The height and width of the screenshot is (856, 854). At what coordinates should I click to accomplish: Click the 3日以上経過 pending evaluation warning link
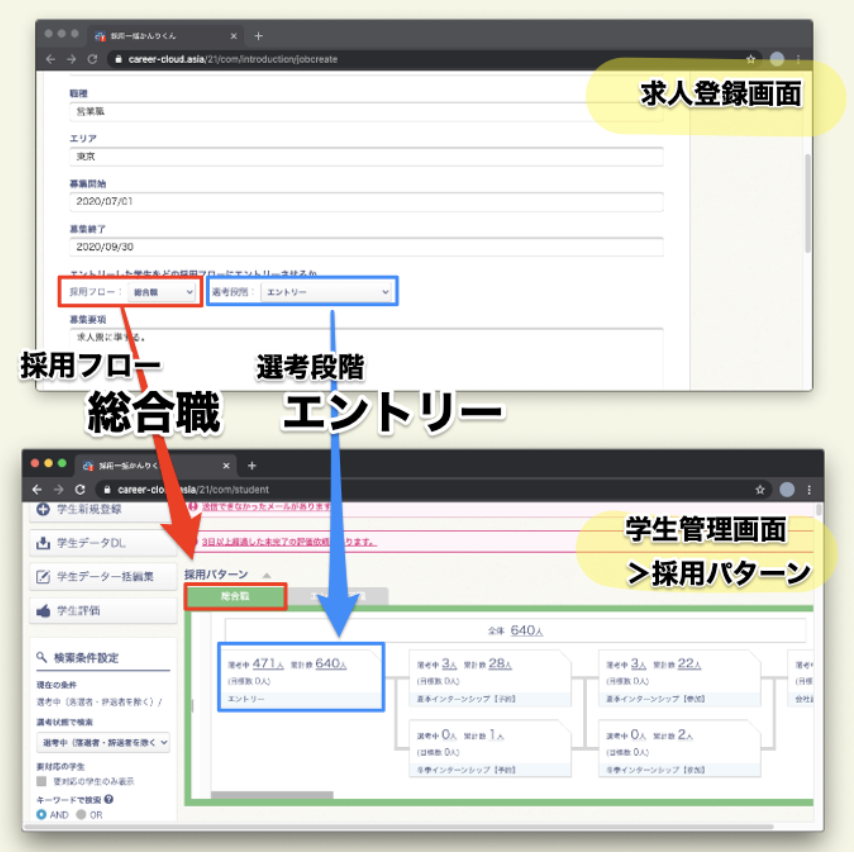pyautogui.click(x=288, y=542)
